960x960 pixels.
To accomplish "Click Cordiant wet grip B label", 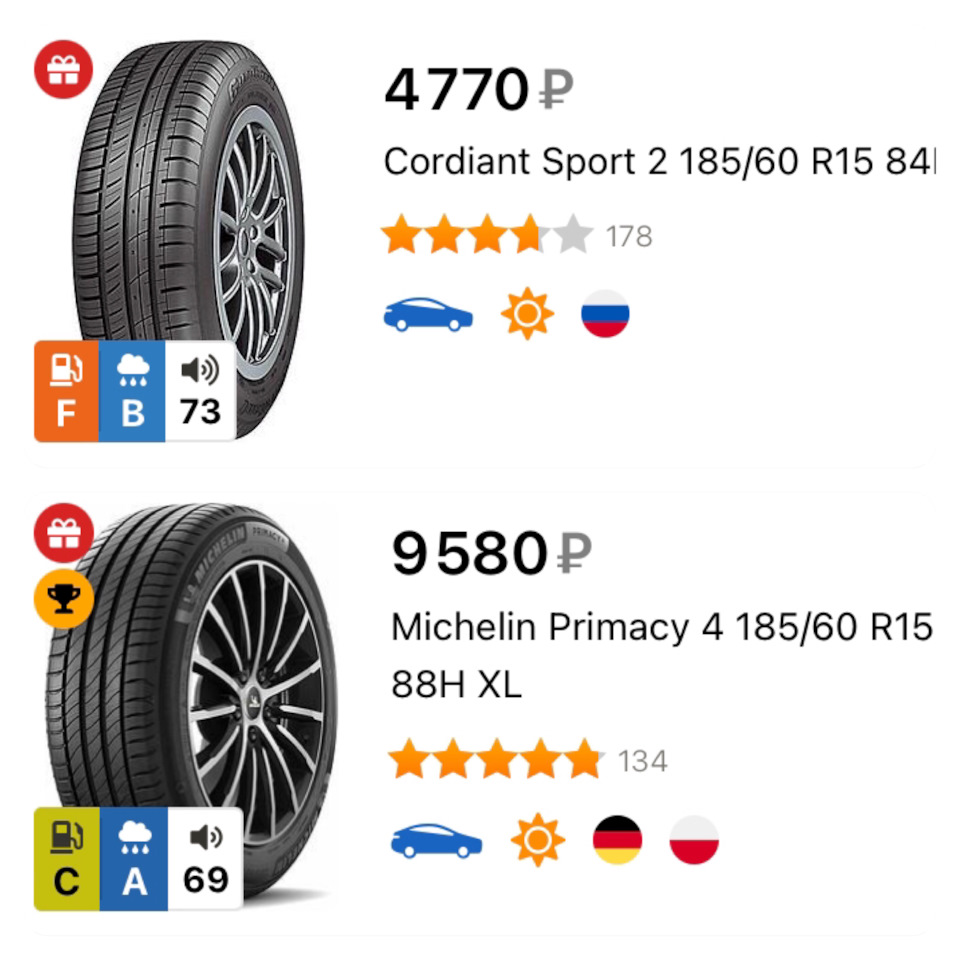I will point(132,391).
